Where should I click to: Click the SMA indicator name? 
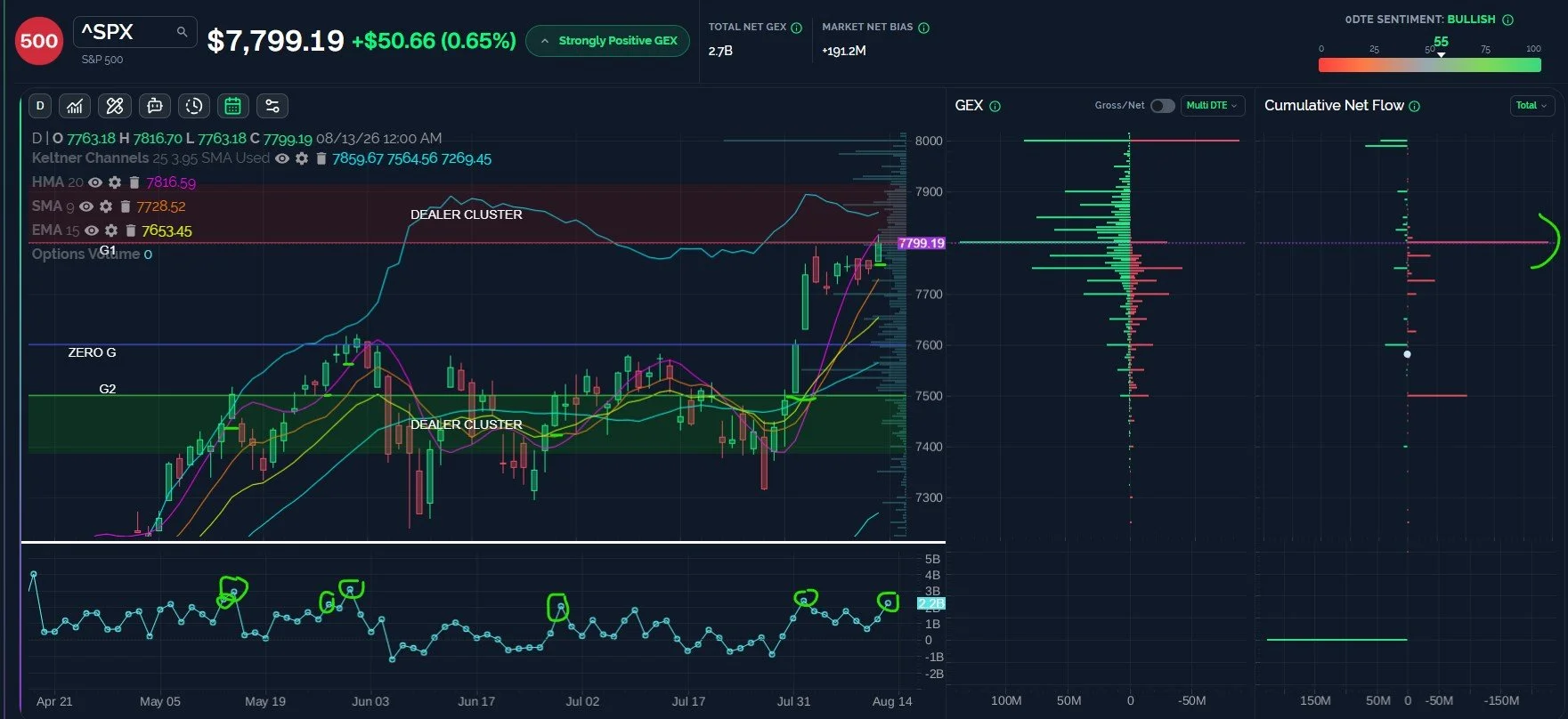pos(46,206)
